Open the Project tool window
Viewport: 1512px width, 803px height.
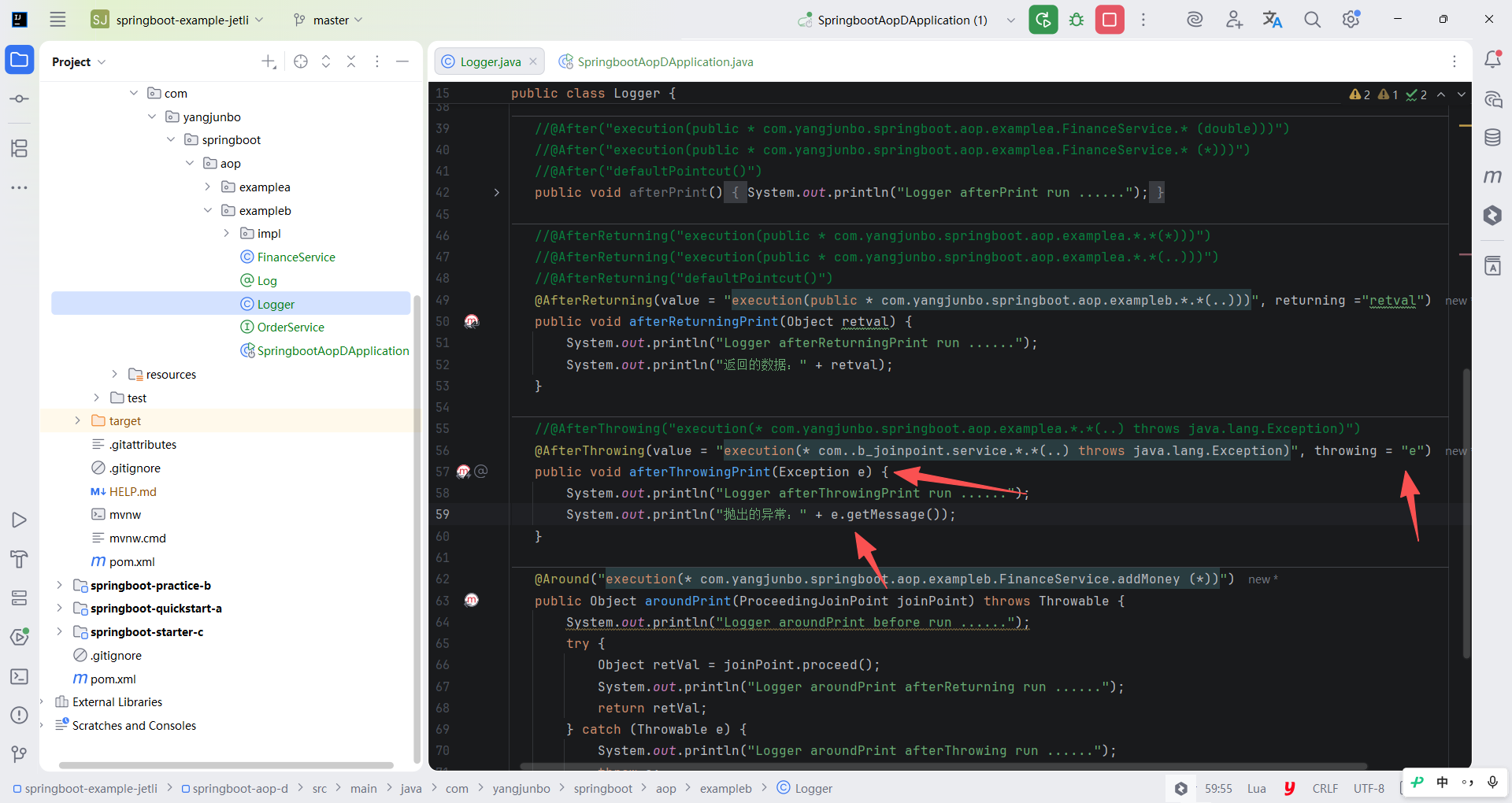20,60
